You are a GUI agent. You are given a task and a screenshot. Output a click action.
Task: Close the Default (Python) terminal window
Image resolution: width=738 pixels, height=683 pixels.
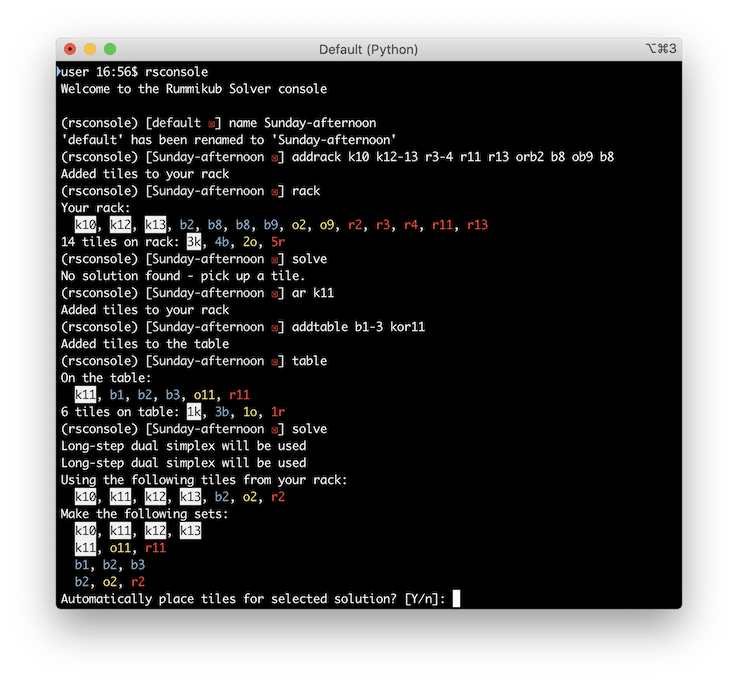click(x=70, y=49)
